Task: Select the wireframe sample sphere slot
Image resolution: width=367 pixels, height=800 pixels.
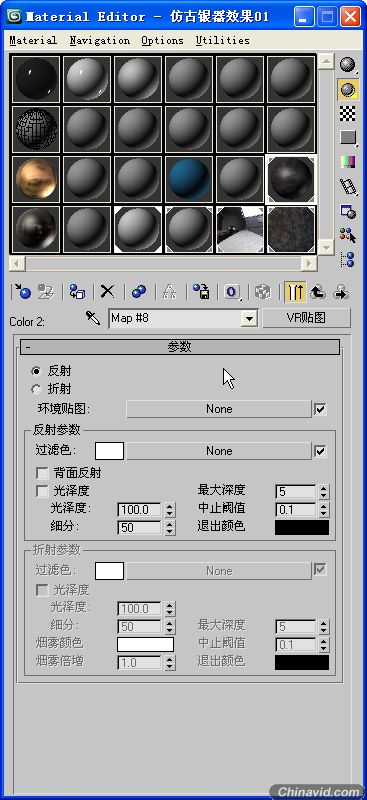Action: pos(35,128)
